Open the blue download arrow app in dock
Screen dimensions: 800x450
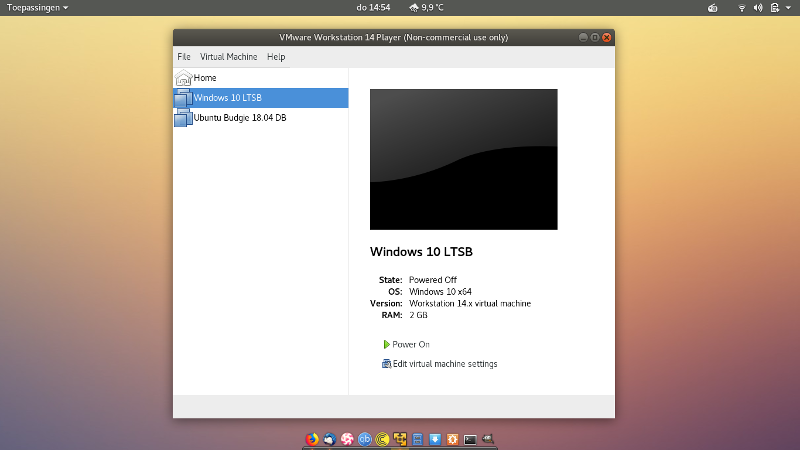[x=435, y=439]
